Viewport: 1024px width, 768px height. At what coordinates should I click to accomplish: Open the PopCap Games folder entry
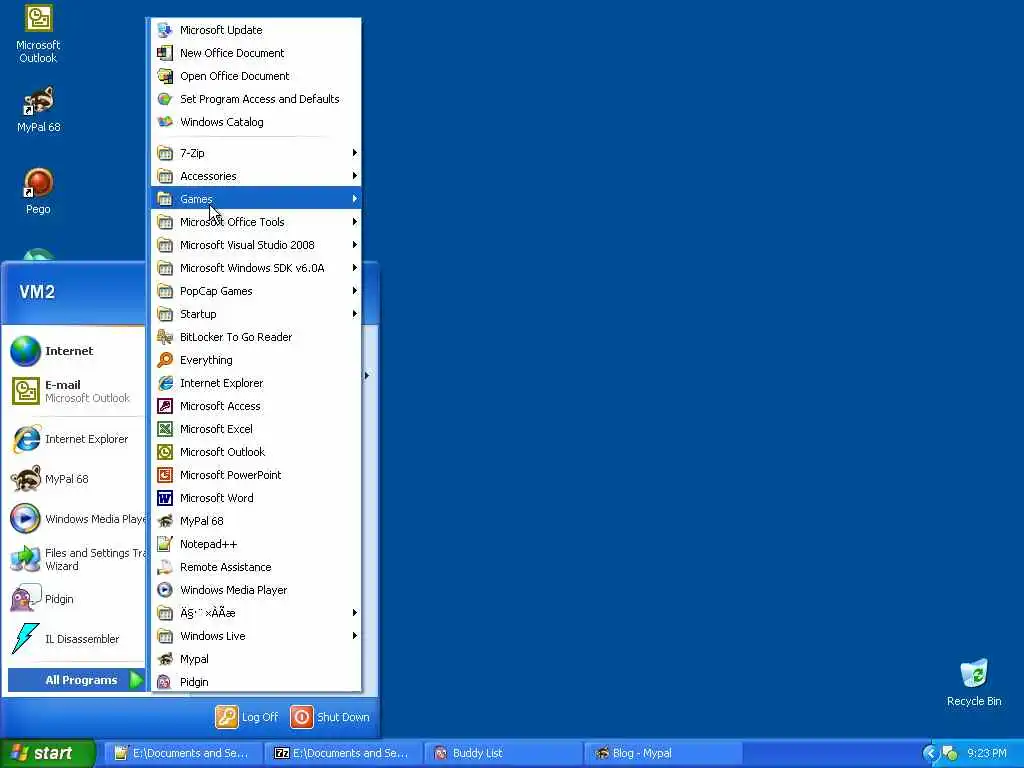pyautogui.click(x=256, y=291)
